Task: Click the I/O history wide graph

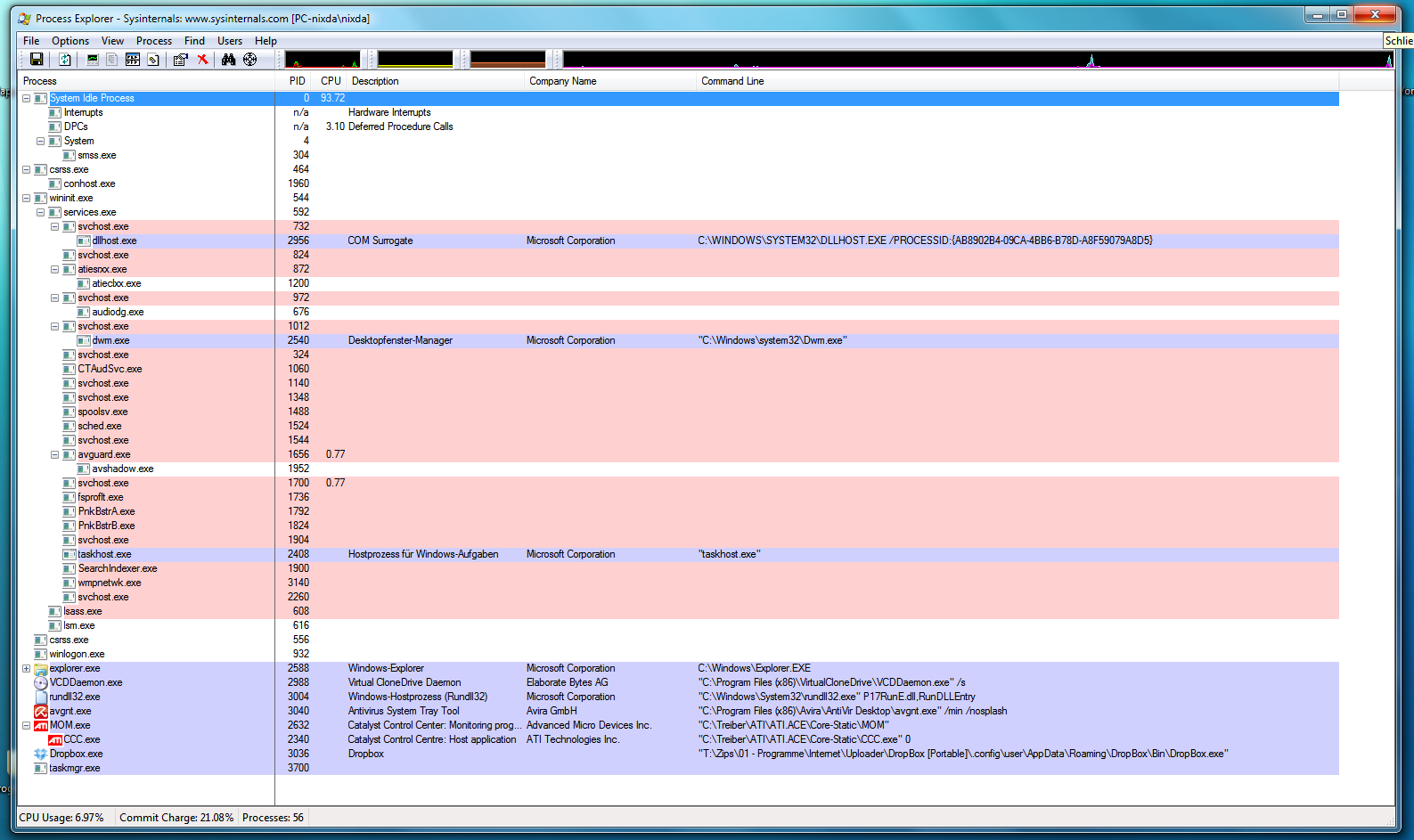Action: [978, 60]
